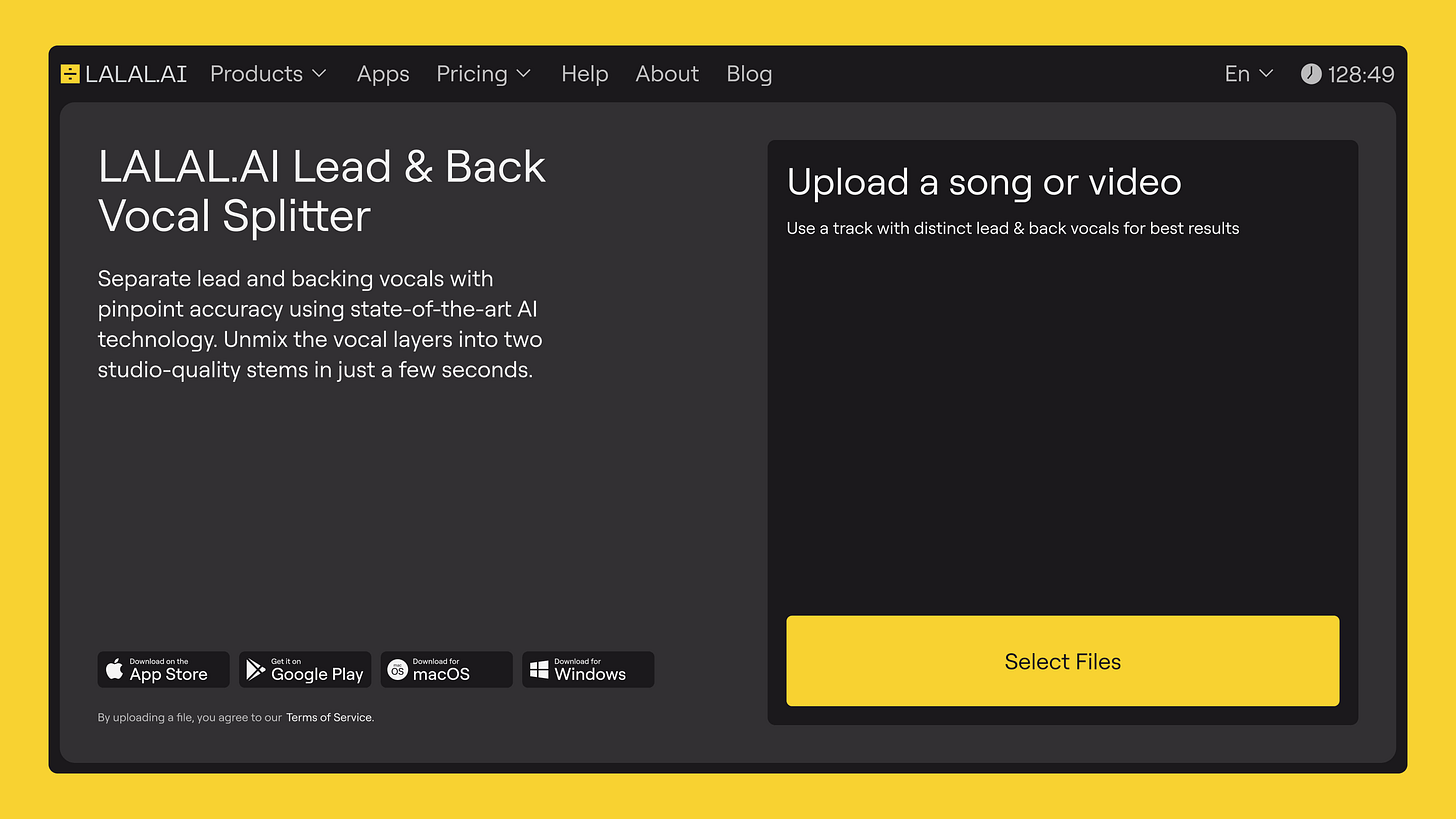The height and width of the screenshot is (819, 1456).
Task: Click the Get it on Google Play label
Action: 317,670
